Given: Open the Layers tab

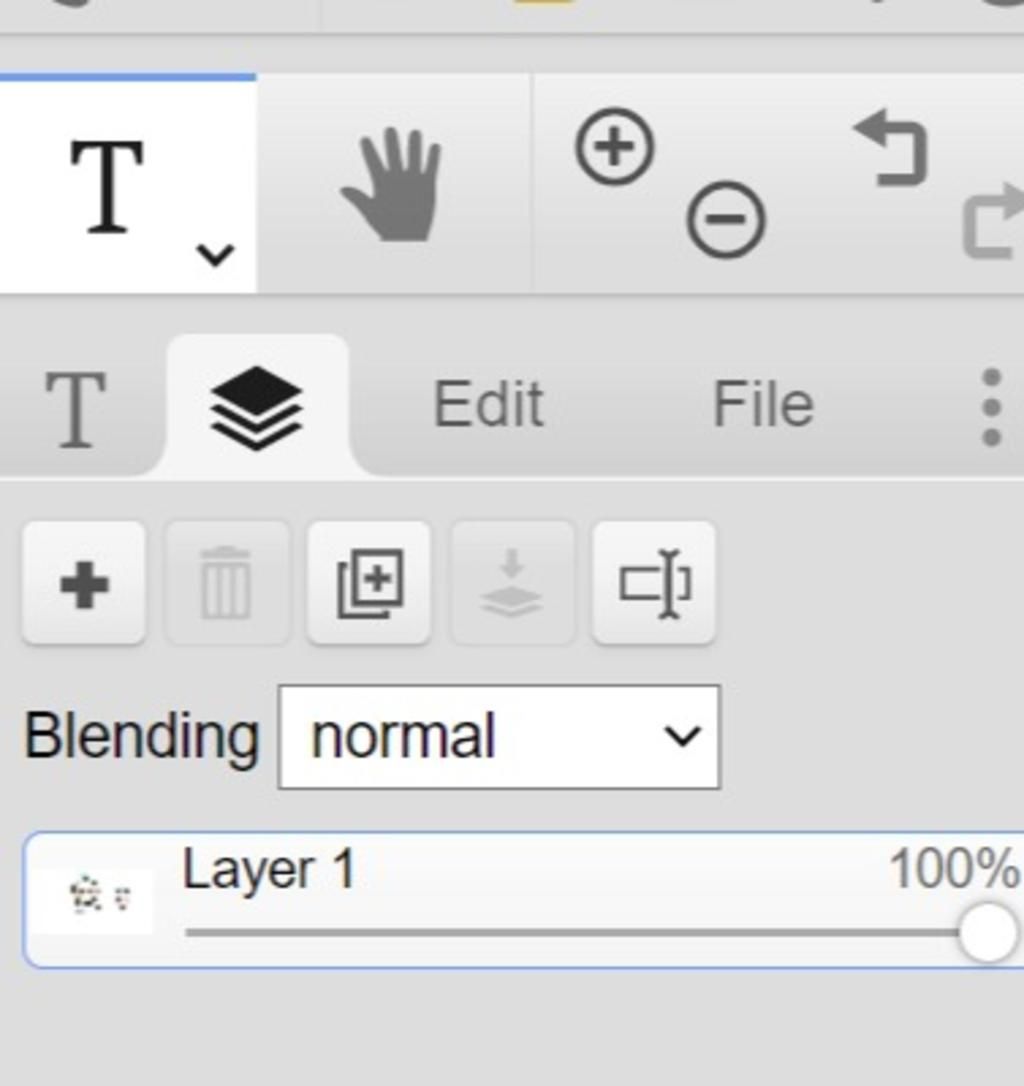Looking at the screenshot, I should click(257, 407).
